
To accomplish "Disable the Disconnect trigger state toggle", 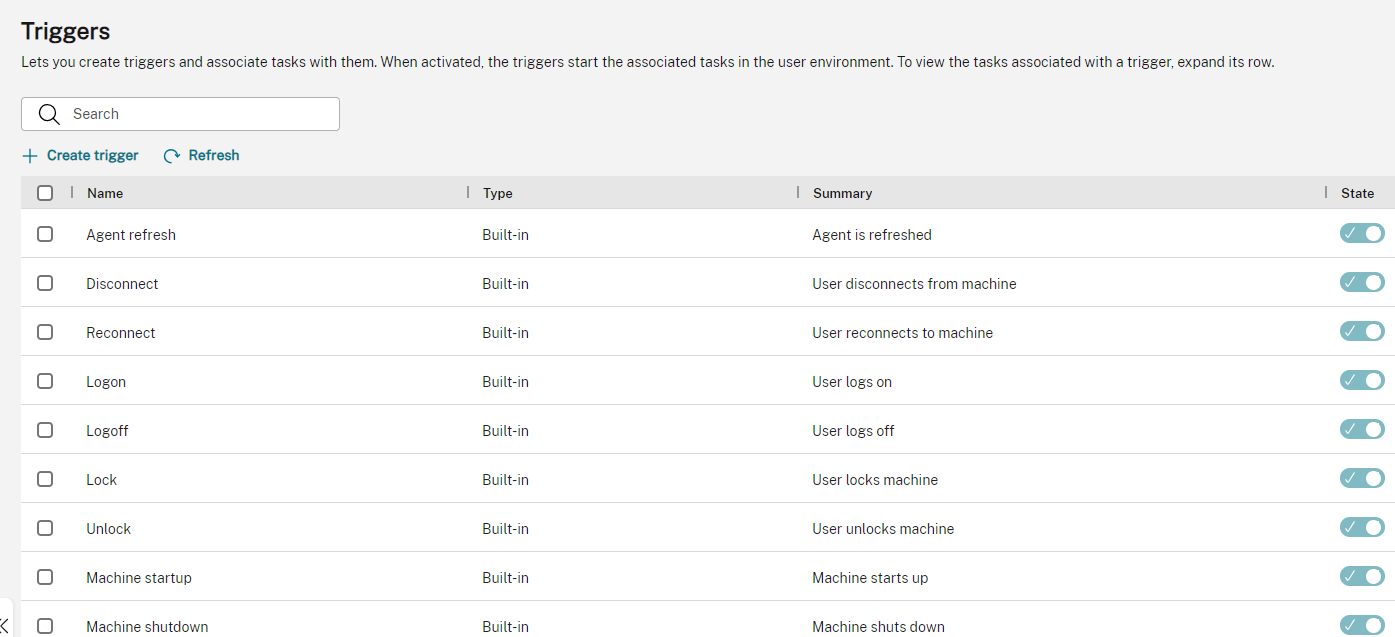I will (1361, 283).
